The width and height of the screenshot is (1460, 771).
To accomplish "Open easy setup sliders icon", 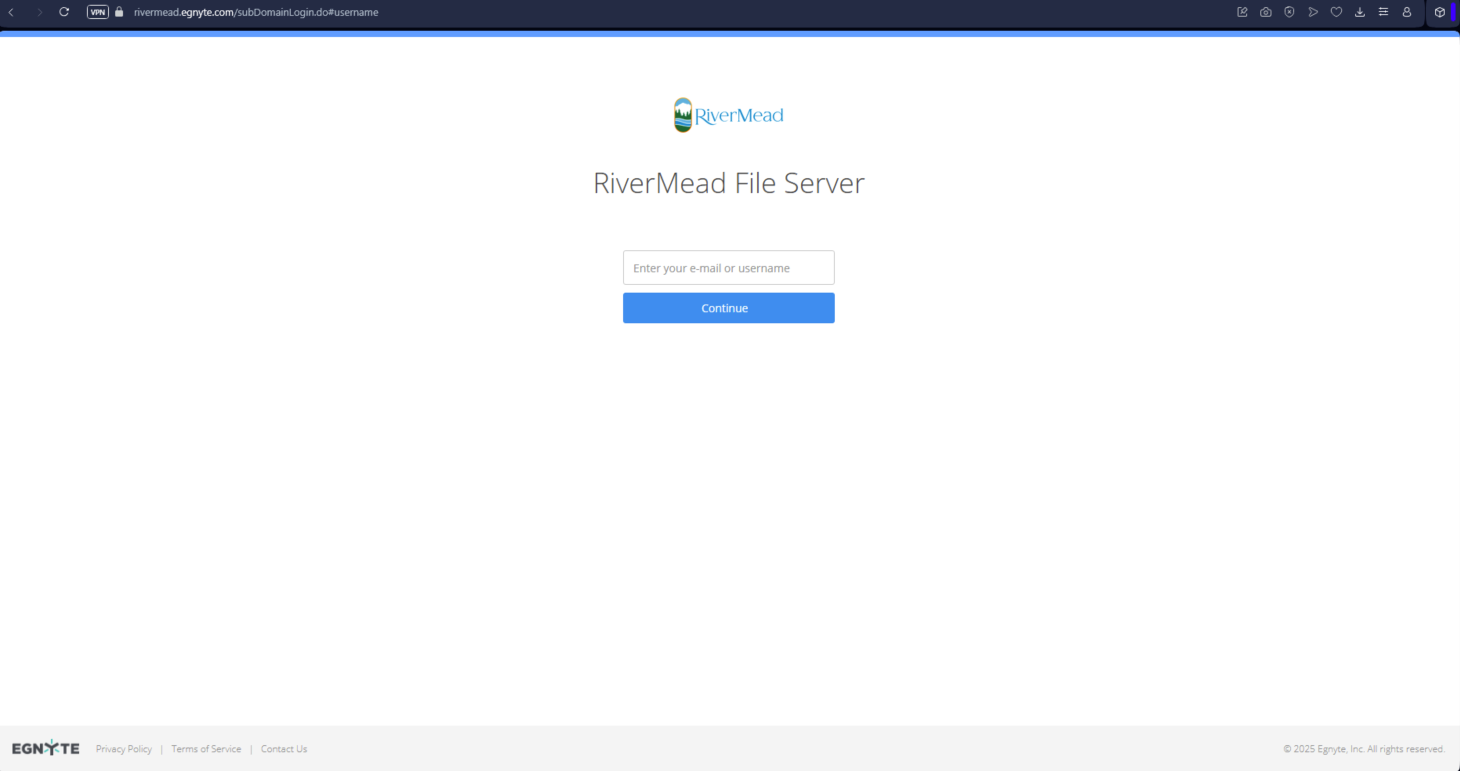I will [1383, 12].
